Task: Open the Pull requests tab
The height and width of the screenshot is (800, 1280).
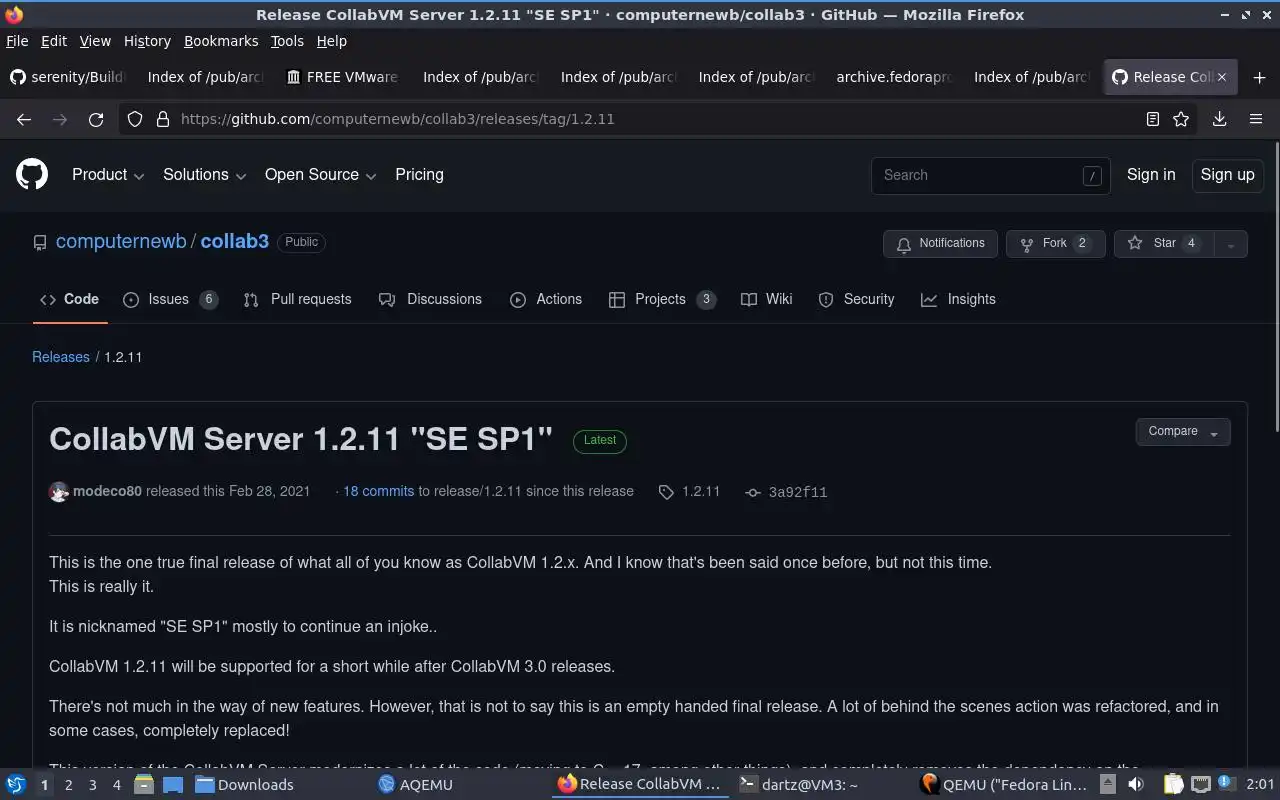Action: pyautogui.click(x=297, y=300)
